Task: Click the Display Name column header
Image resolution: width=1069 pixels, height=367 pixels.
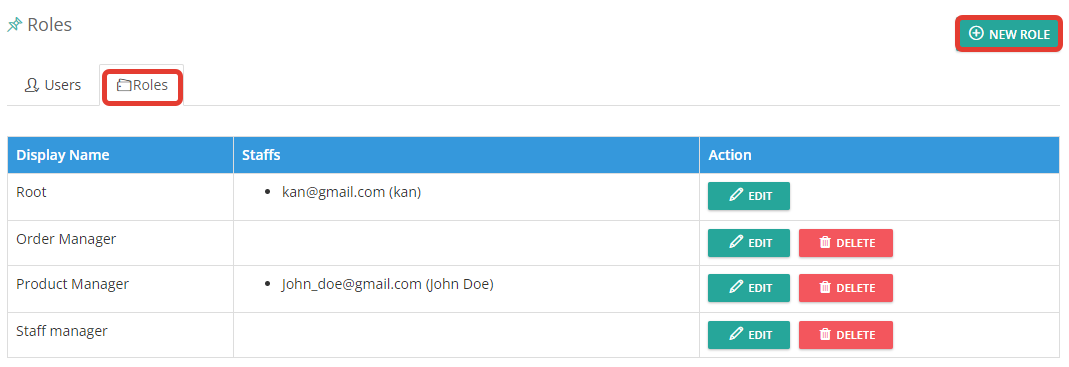Action: (x=63, y=155)
